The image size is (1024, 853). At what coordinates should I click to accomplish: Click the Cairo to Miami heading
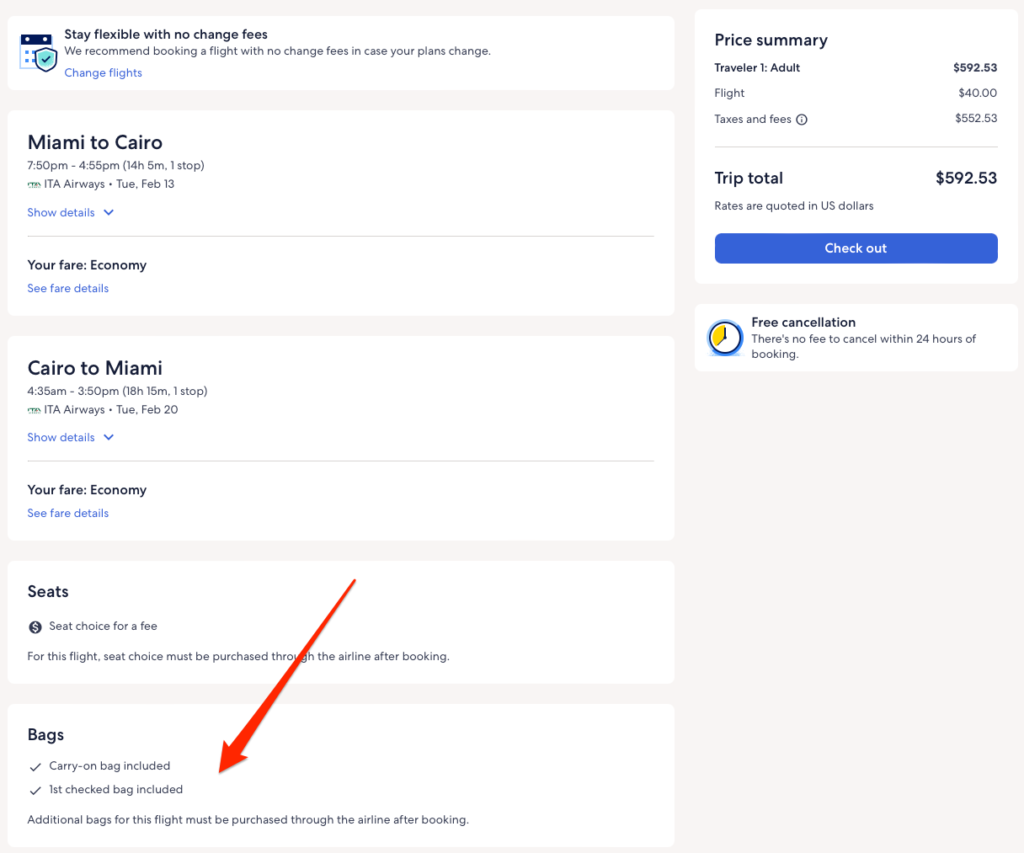point(95,368)
